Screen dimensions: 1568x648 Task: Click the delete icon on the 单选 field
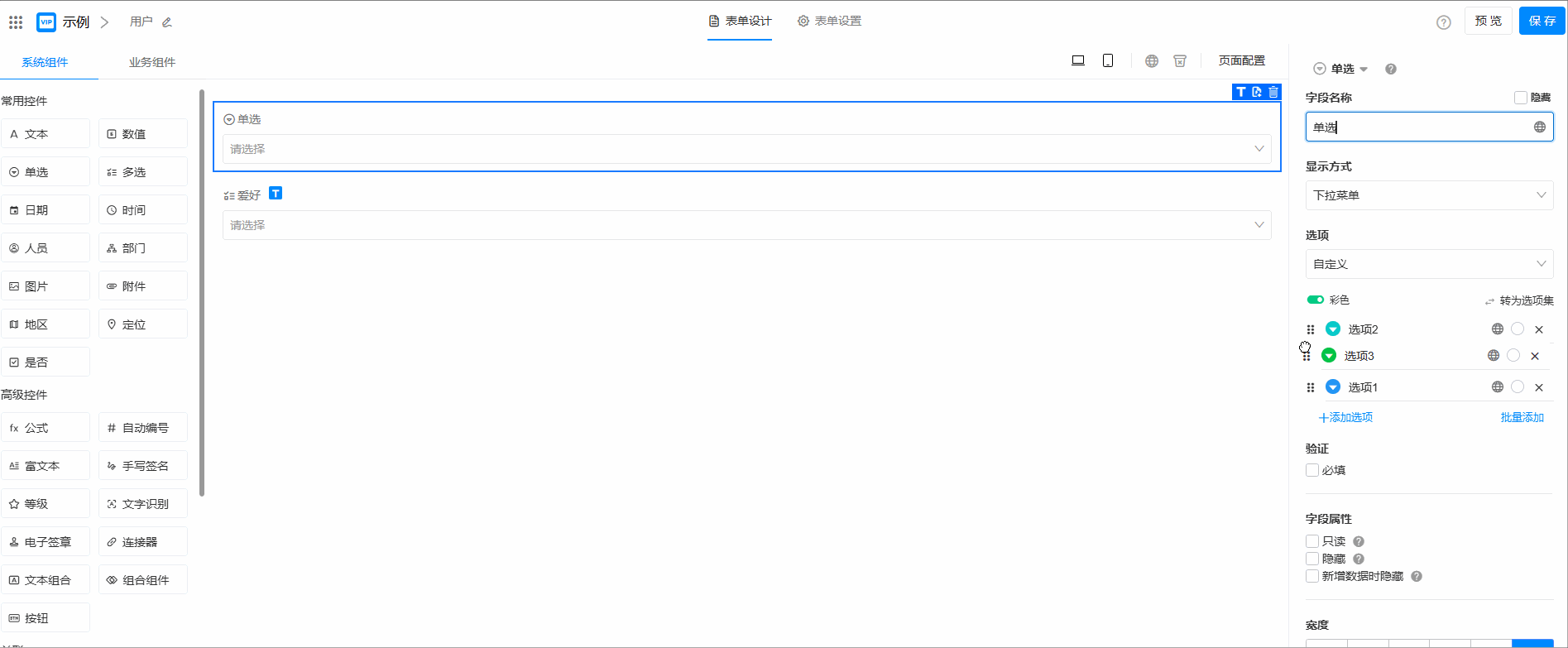coord(1273,92)
